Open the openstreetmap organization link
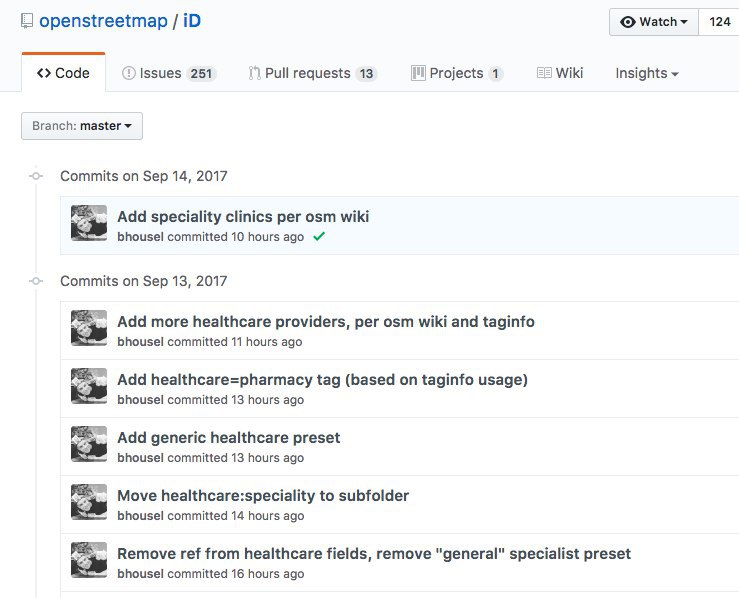Image resolution: width=739 pixels, height=598 pixels. coord(103,21)
